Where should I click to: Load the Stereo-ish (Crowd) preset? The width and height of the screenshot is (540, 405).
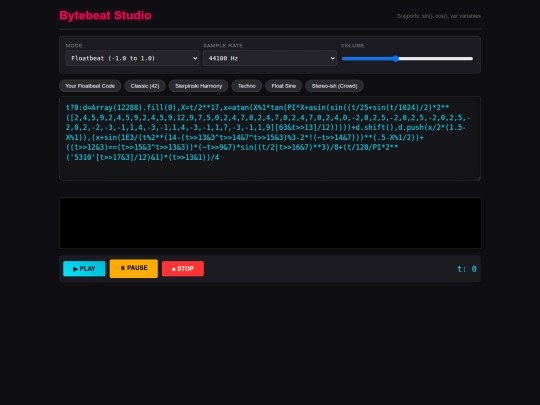pos(334,86)
